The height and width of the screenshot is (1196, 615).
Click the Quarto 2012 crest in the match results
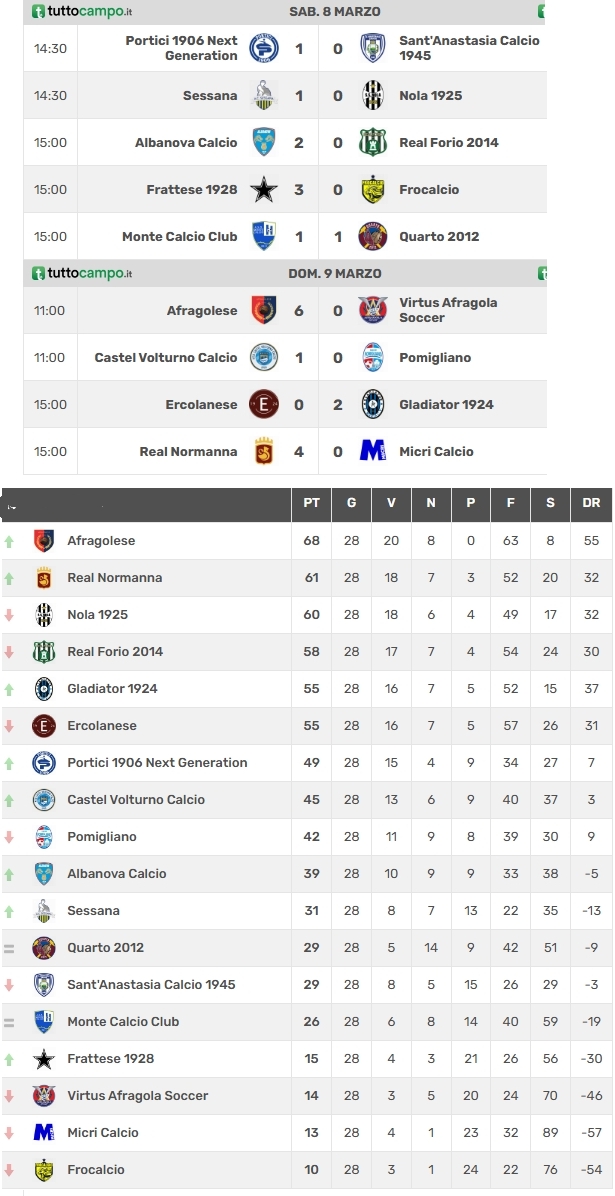click(373, 236)
